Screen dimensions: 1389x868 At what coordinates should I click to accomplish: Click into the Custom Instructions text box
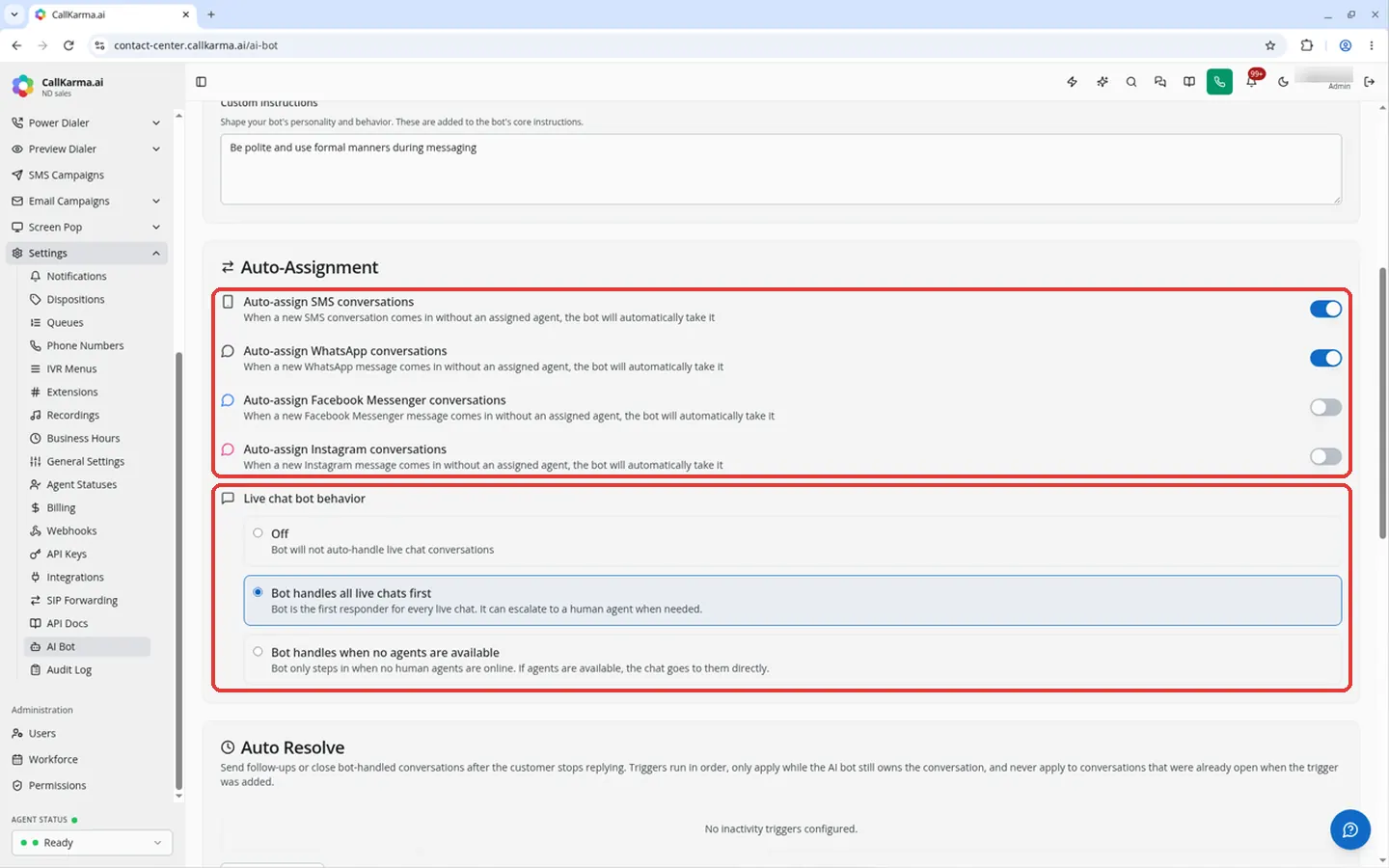[x=780, y=169]
